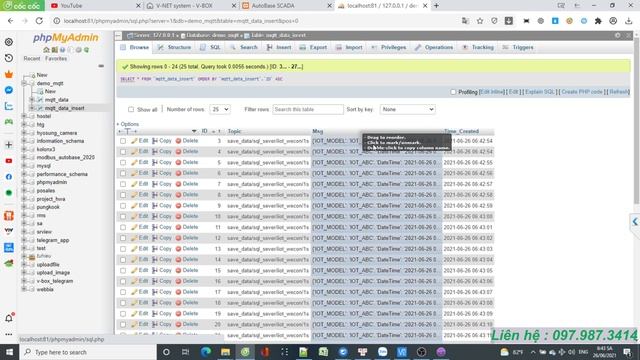640x360 pixels.
Task: Open Sort by key dropdown
Action: [407, 109]
